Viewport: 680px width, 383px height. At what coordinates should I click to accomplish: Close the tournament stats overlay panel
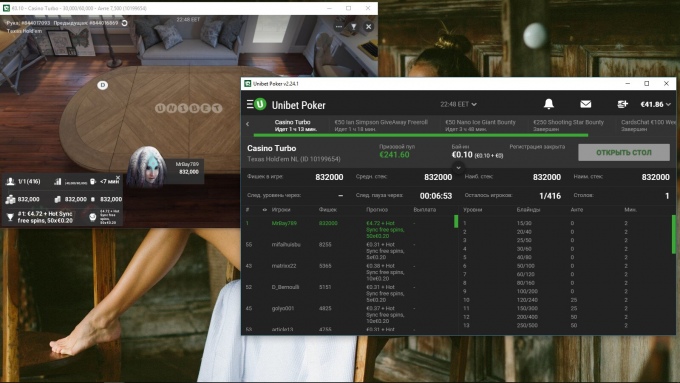[118, 178]
